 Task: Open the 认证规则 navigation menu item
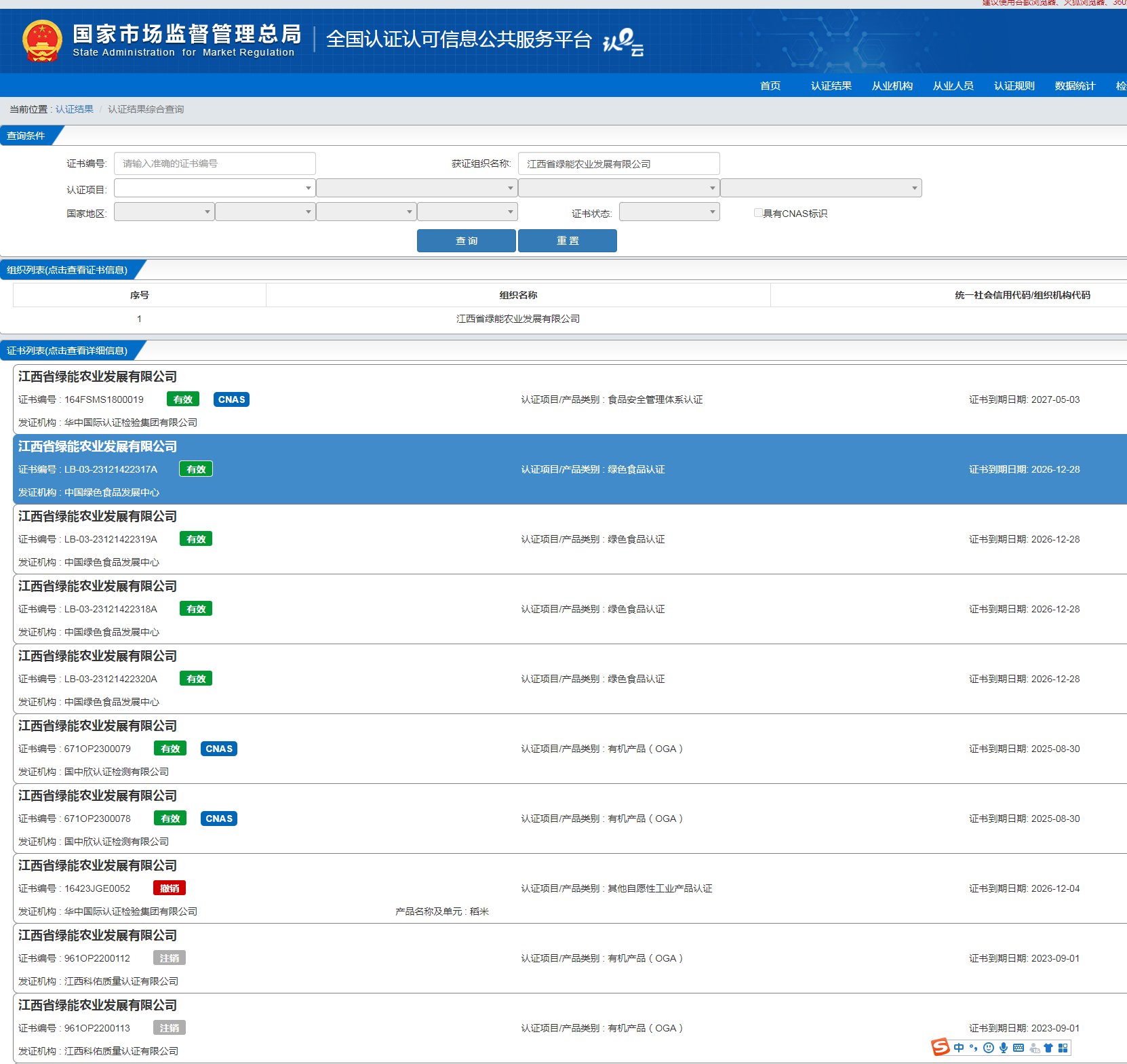pos(1014,85)
